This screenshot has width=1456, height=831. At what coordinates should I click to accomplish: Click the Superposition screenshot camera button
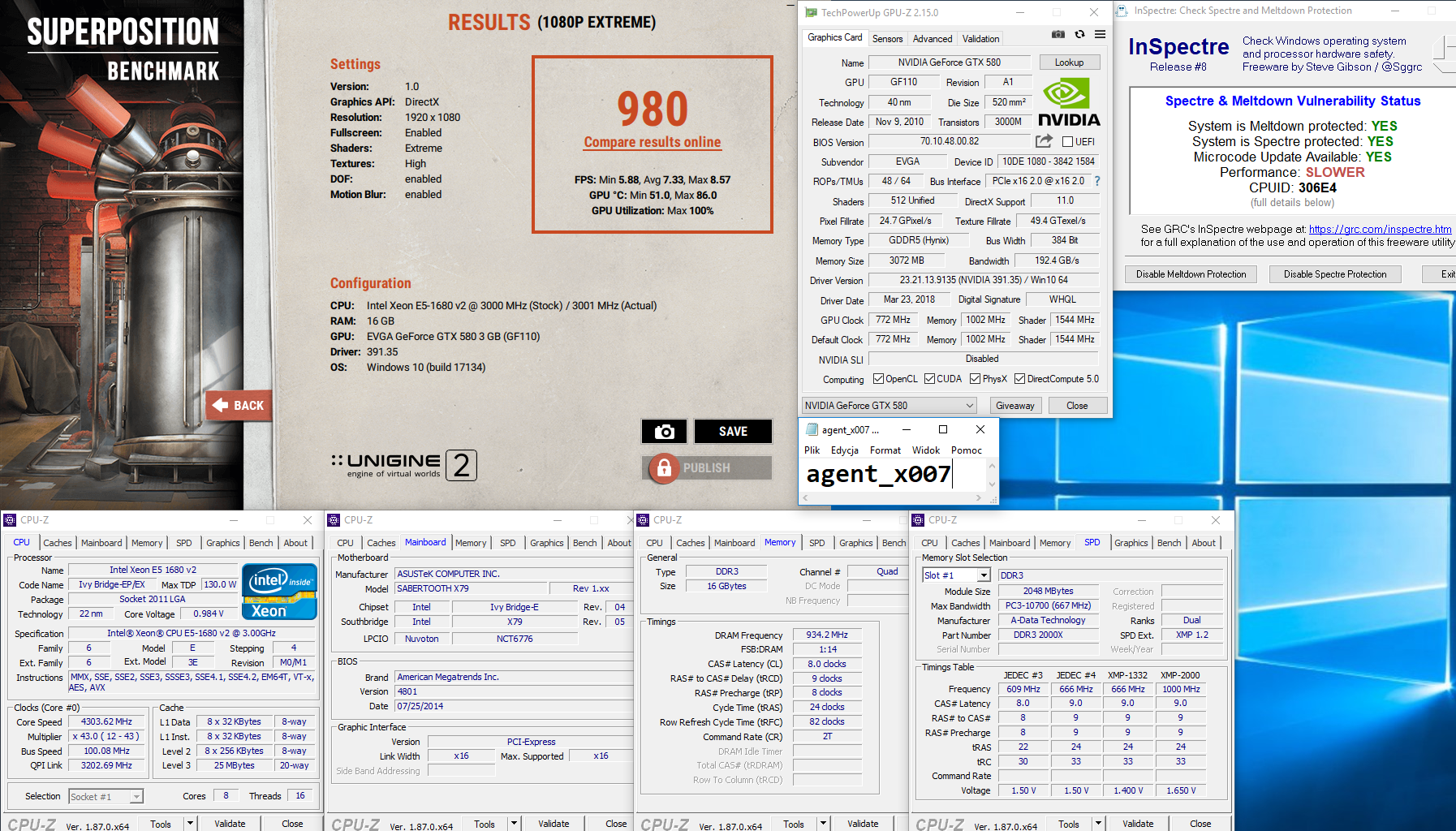pyautogui.click(x=664, y=432)
